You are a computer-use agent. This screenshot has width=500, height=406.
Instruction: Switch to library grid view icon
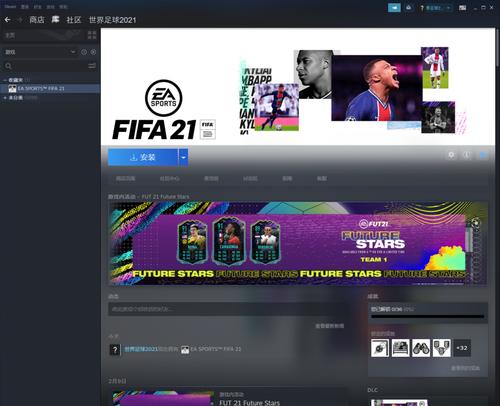(92, 35)
